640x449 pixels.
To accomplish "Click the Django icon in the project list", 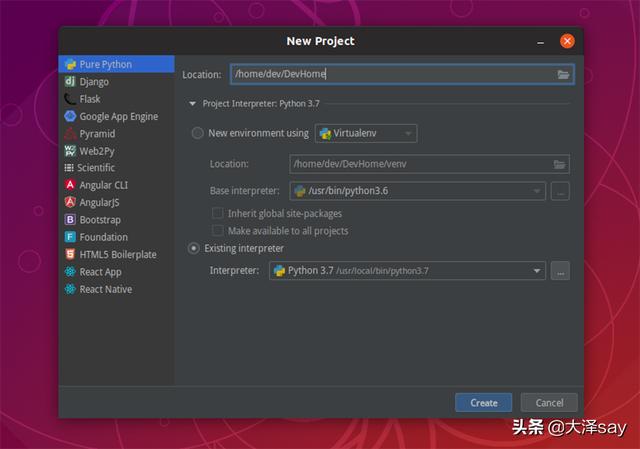I will pyautogui.click(x=70, y=82).
